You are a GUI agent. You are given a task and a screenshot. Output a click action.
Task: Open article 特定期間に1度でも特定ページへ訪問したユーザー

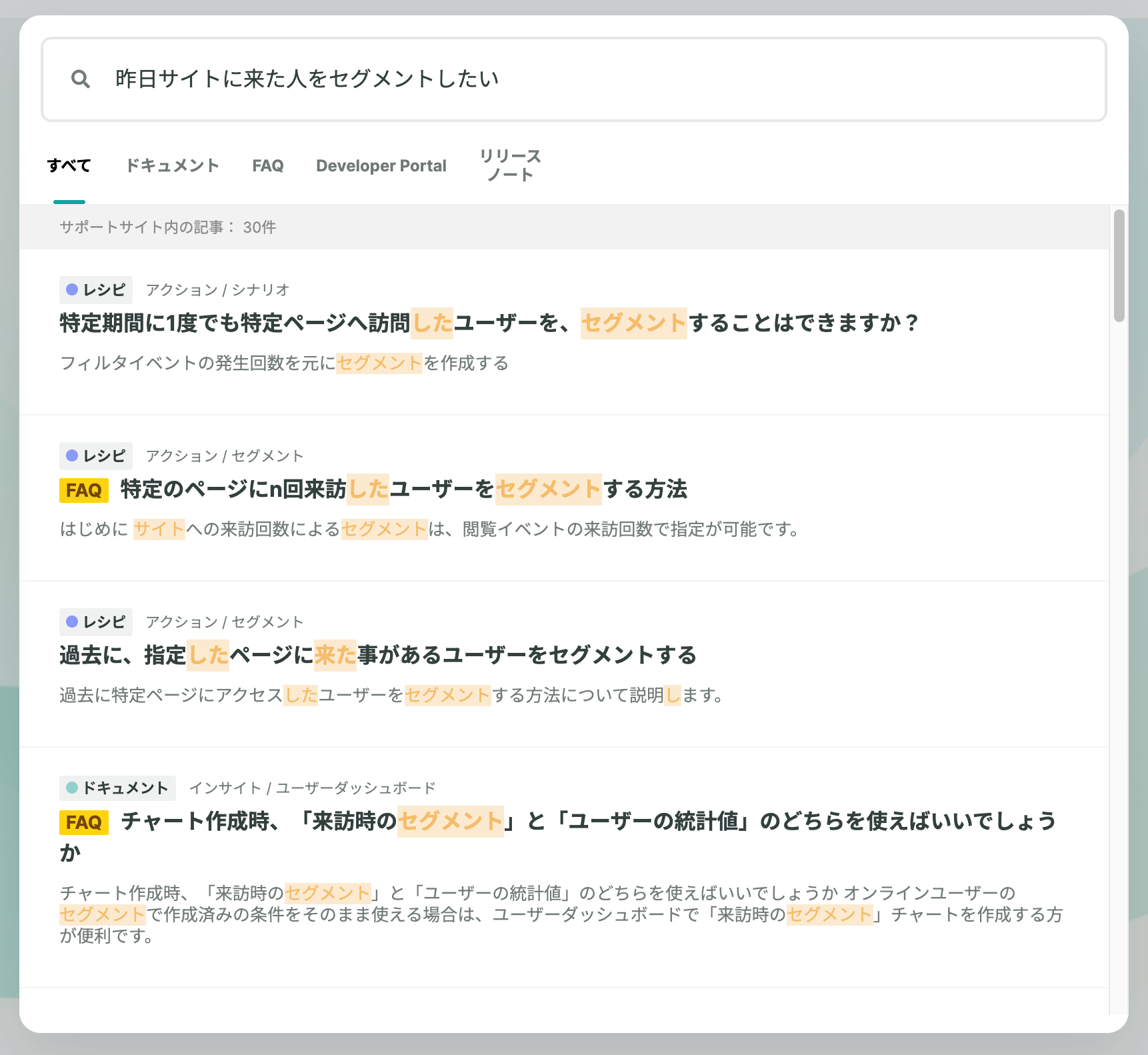490,323
